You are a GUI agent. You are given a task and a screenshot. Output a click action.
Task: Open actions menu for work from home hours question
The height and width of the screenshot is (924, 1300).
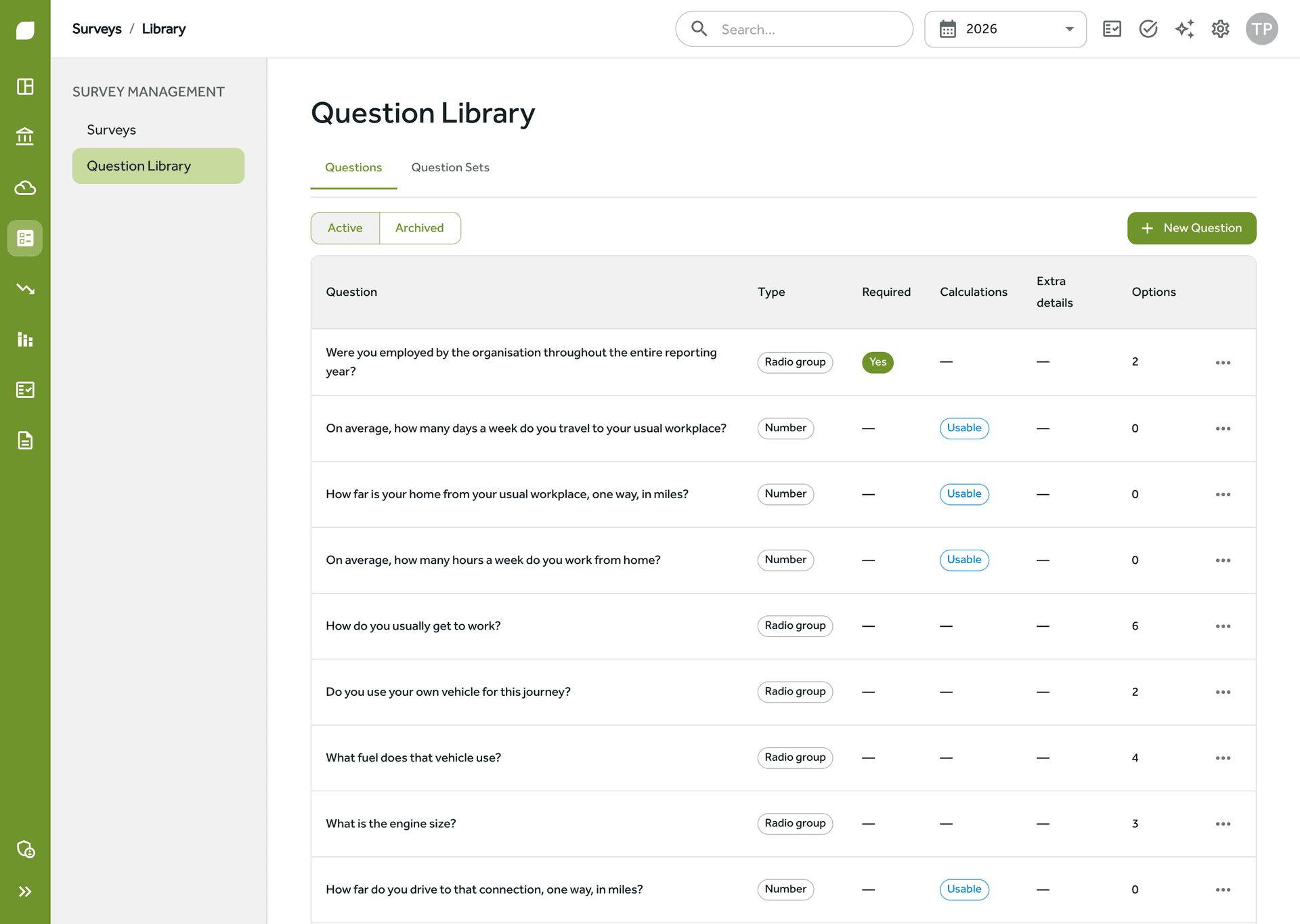pyautogui.click(x=1223, y=560)
